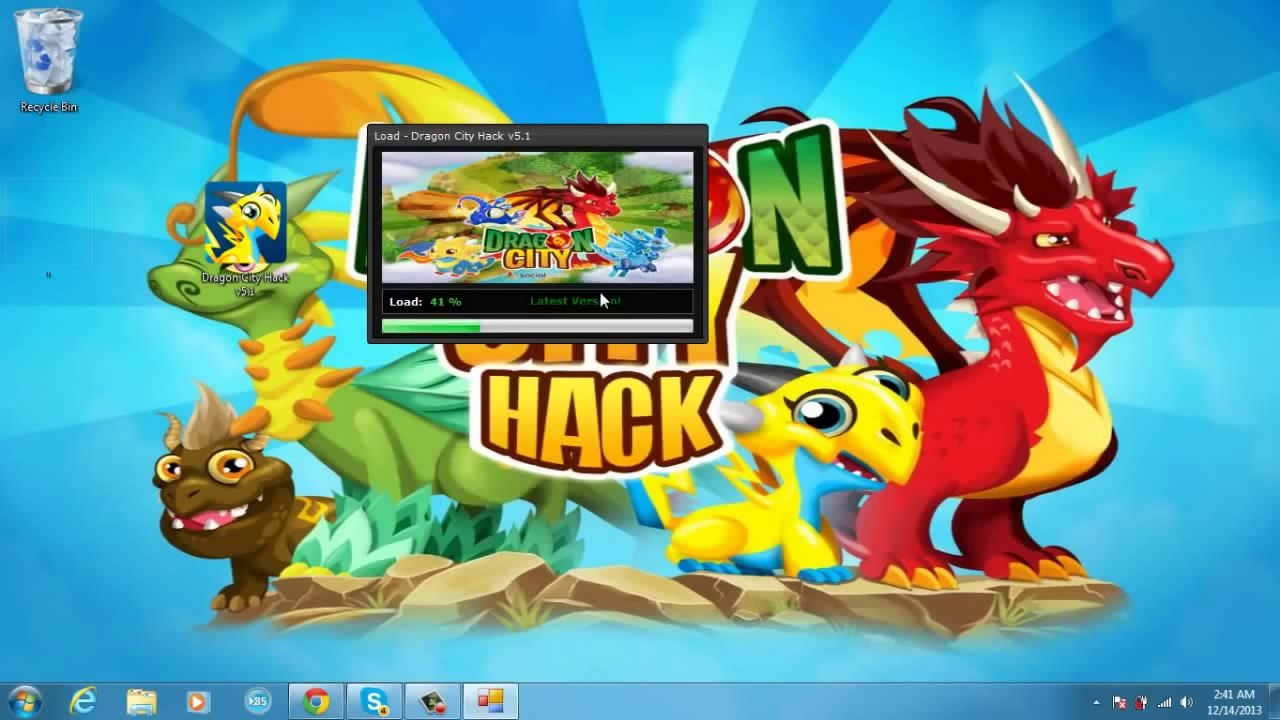
Task: Click the Dragon City banner image in loader
Action: (537, 217)
